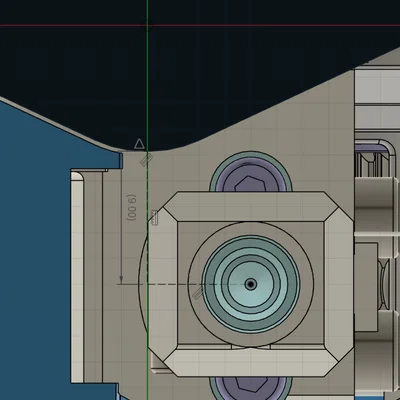Select the right chamfered face of square nut
Screen dimensions: 400x400
(339, 284)
